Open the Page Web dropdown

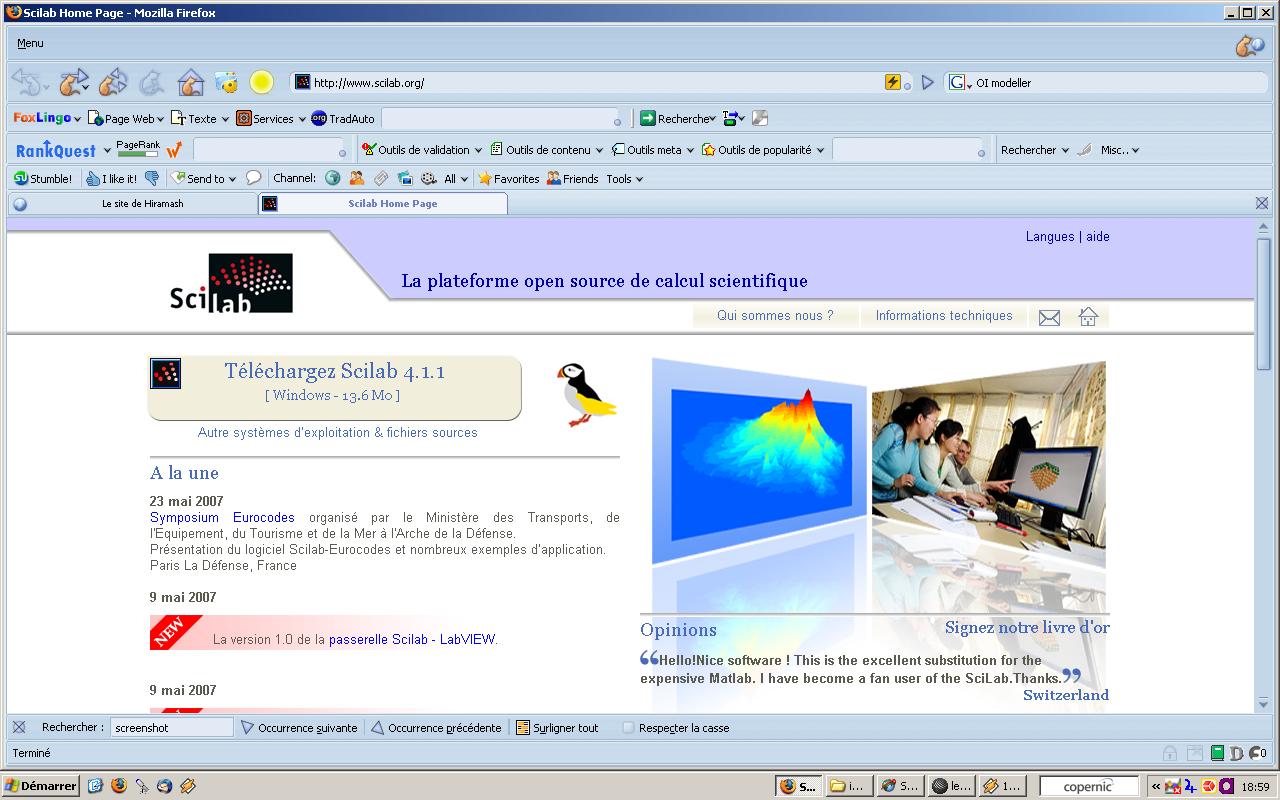tap(125, 118)
